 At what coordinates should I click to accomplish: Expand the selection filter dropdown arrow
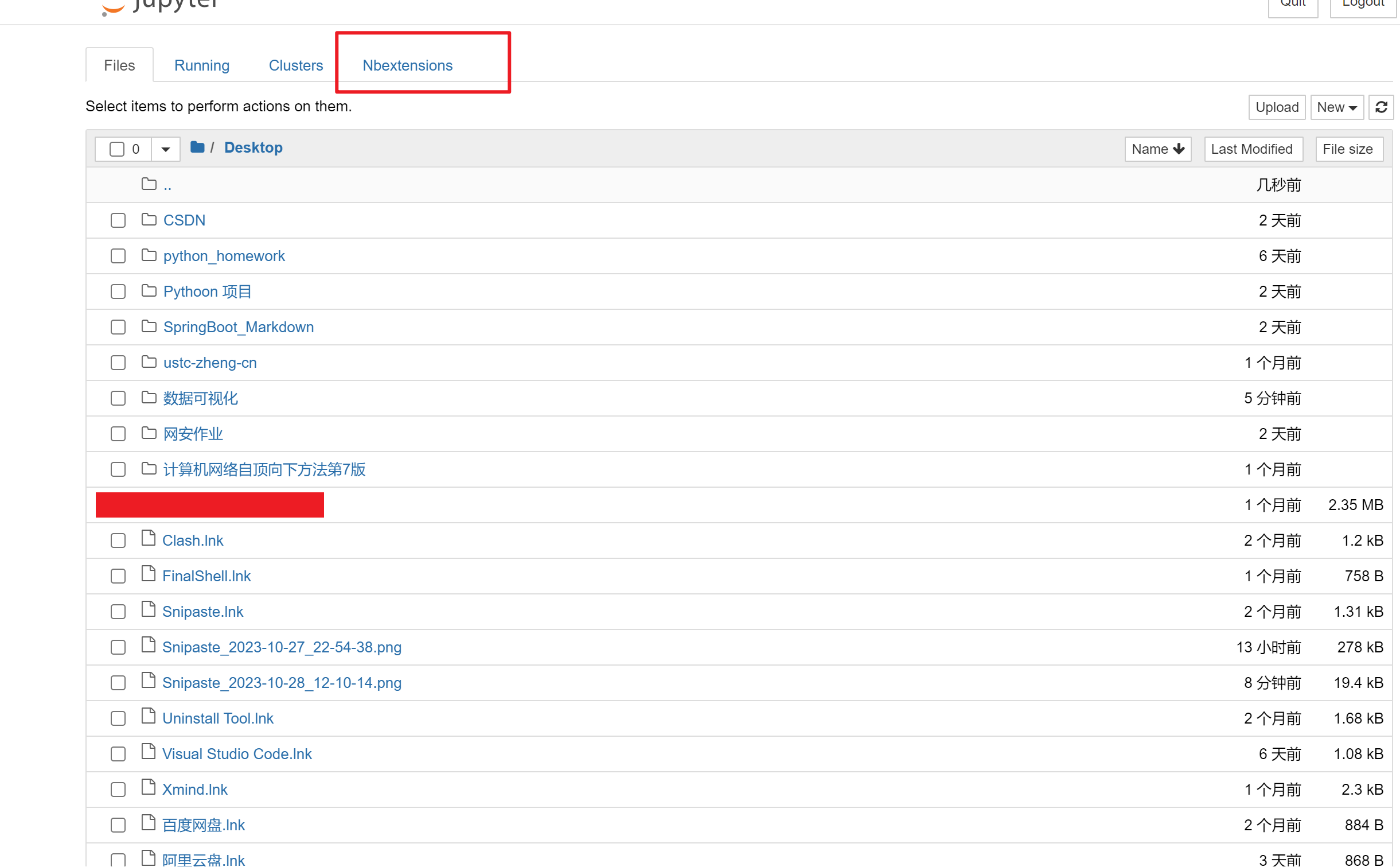pyautogui.click(x=165, y=149)
